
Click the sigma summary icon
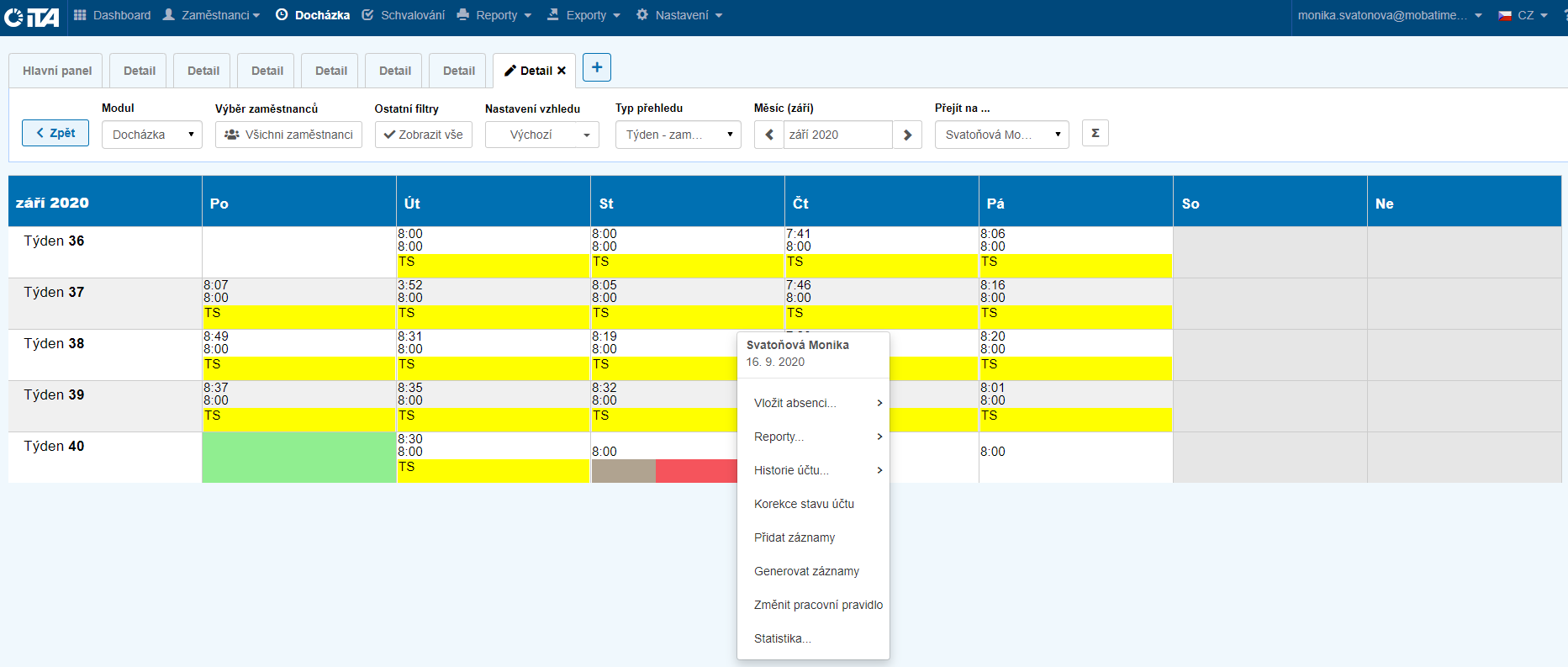(1095, 133)
